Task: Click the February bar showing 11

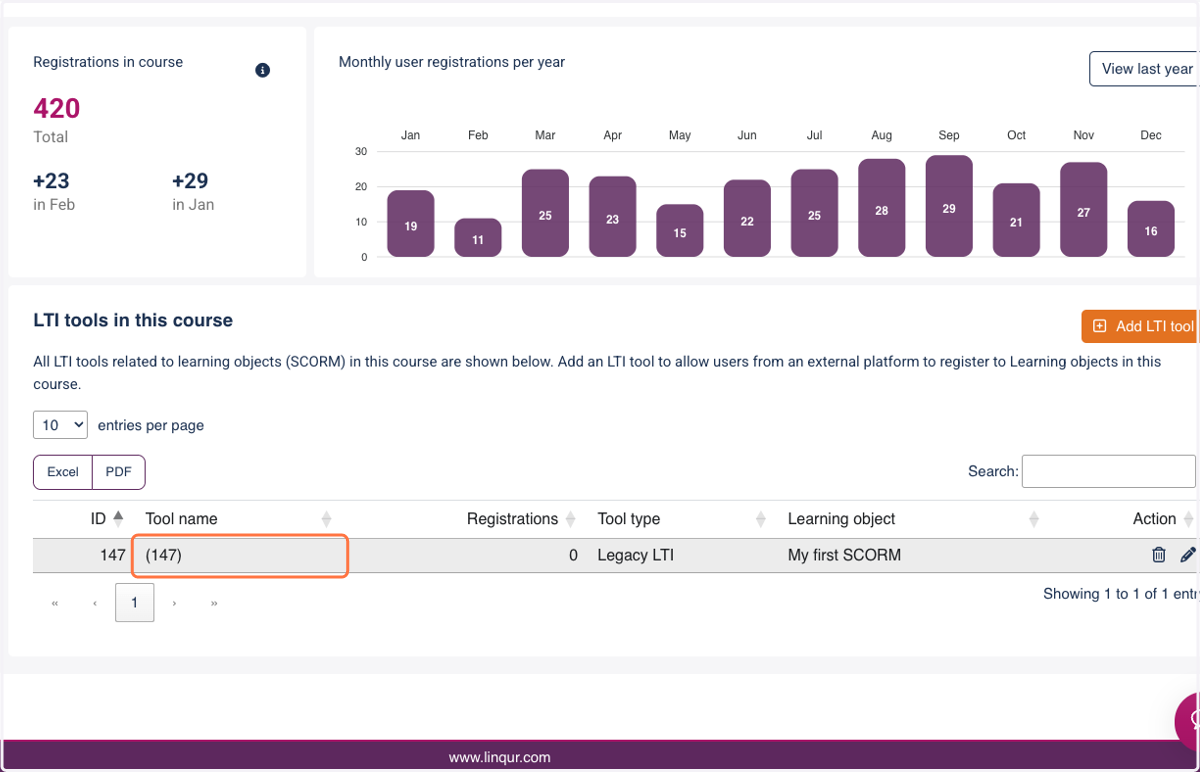Action: 478,238
